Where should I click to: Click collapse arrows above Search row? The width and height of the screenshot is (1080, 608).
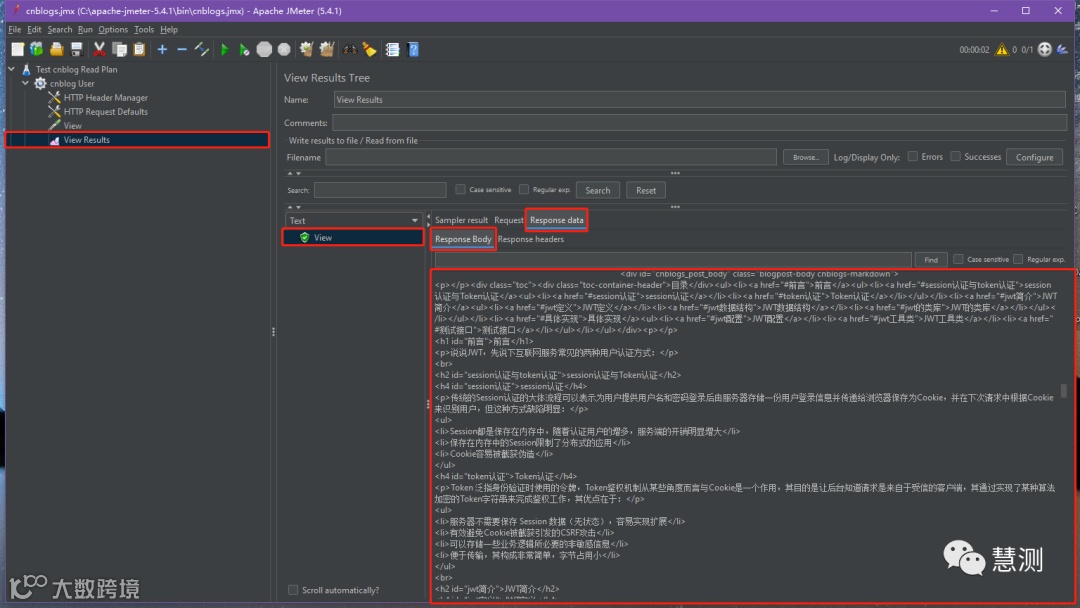[294, 174]
